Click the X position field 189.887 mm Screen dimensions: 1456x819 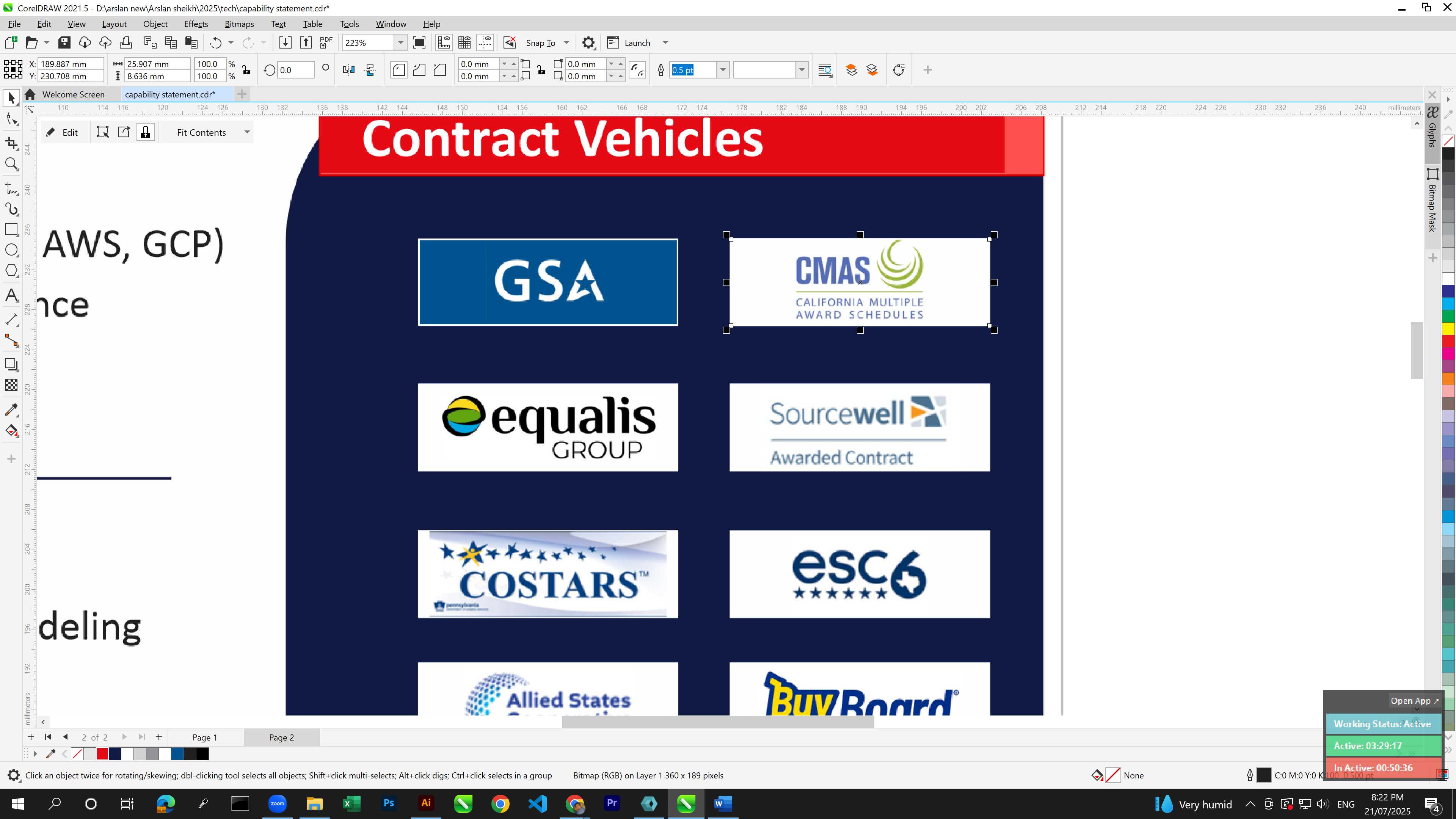[x=71, y=64]
